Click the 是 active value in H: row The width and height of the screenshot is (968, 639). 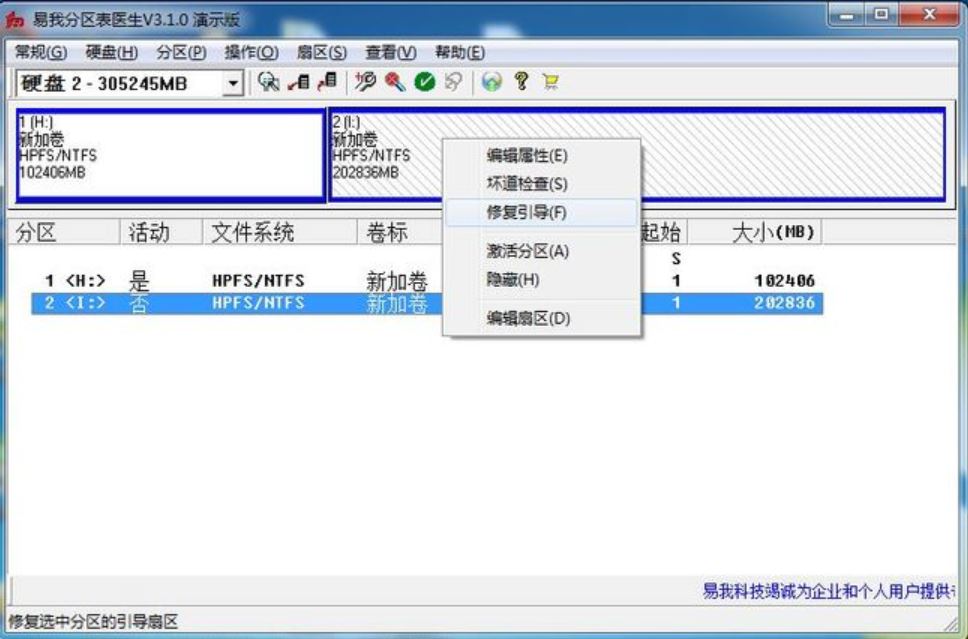coord(139,281)
